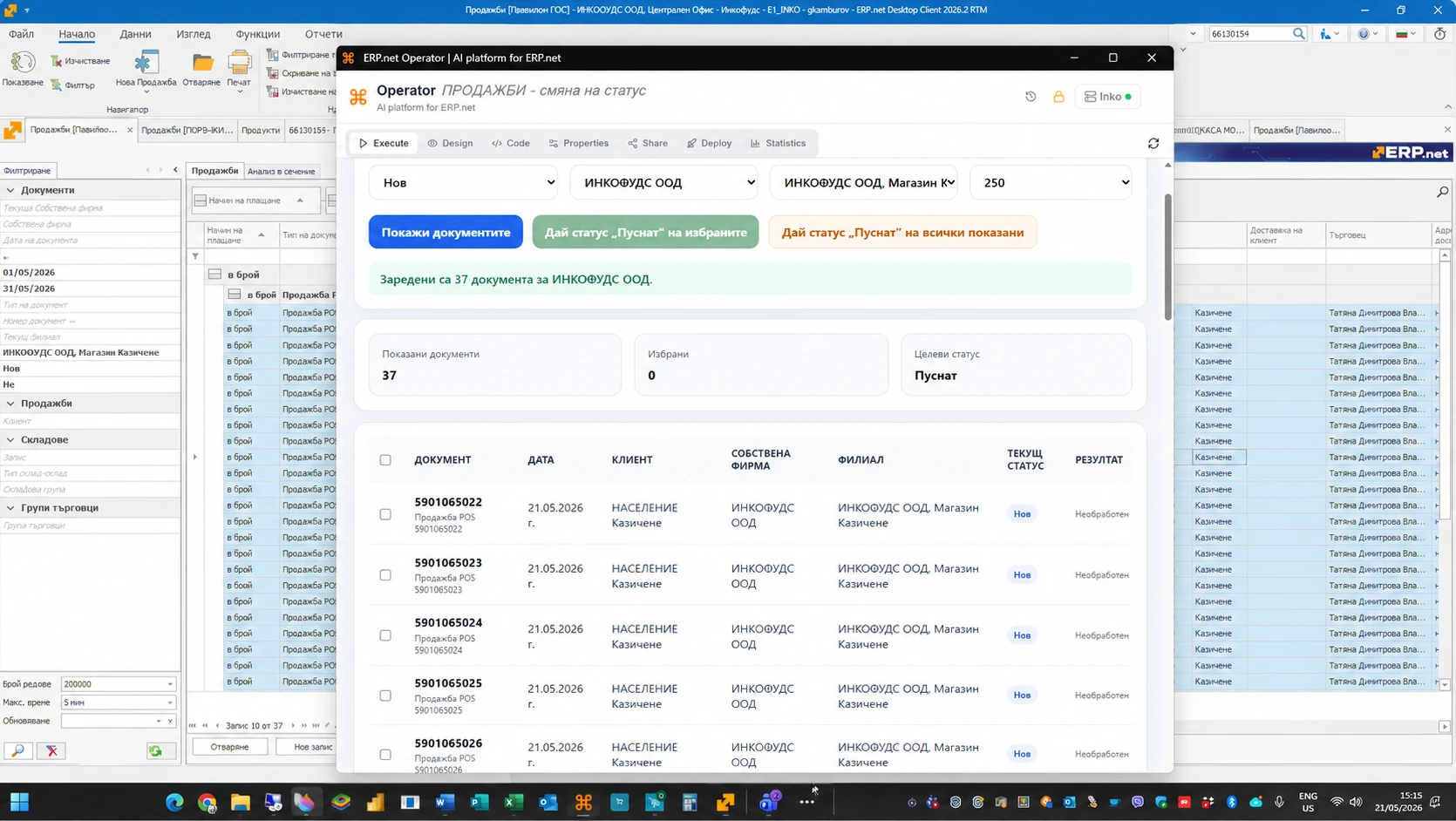
Task: Open the Share tab in Operator
Action: (x=648, y=144)
